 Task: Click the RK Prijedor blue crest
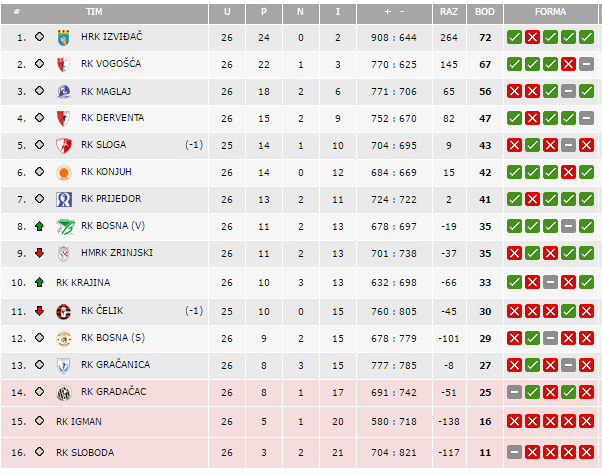click(64, 199)
